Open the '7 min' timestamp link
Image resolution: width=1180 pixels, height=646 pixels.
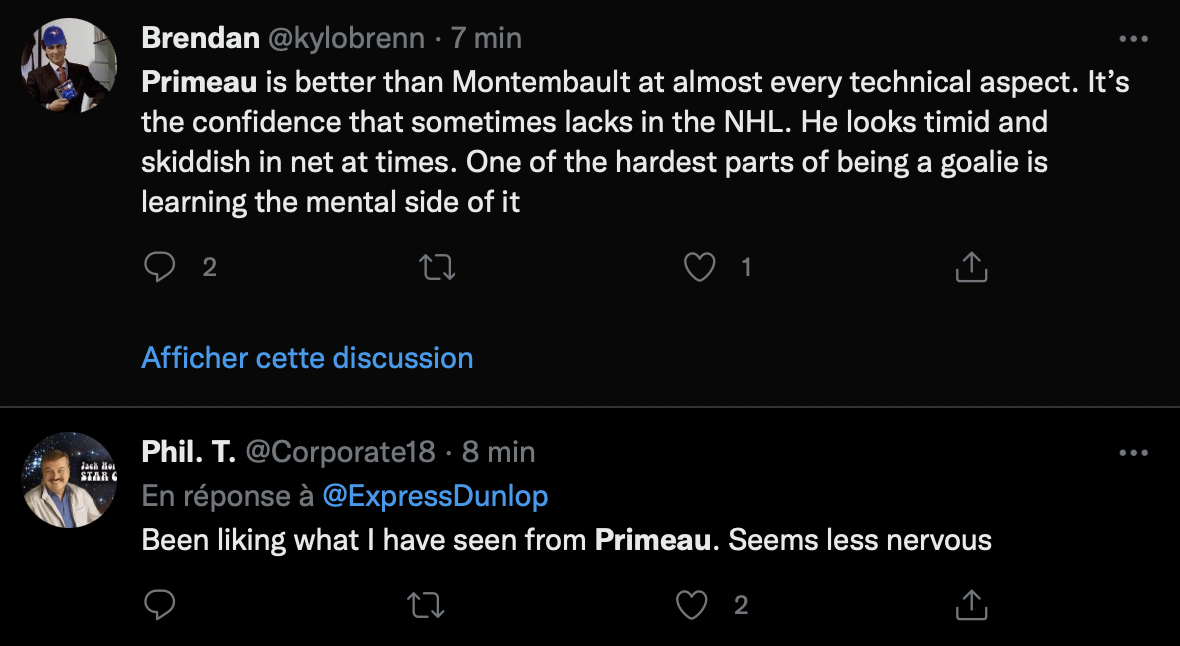(x=486, y=38)
